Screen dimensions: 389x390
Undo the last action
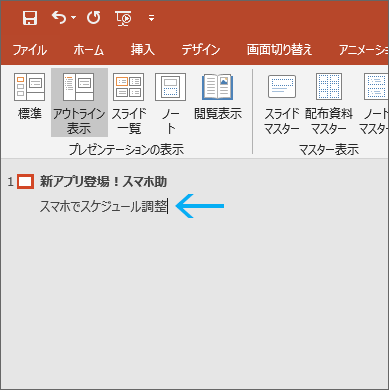tap(59, 17)
